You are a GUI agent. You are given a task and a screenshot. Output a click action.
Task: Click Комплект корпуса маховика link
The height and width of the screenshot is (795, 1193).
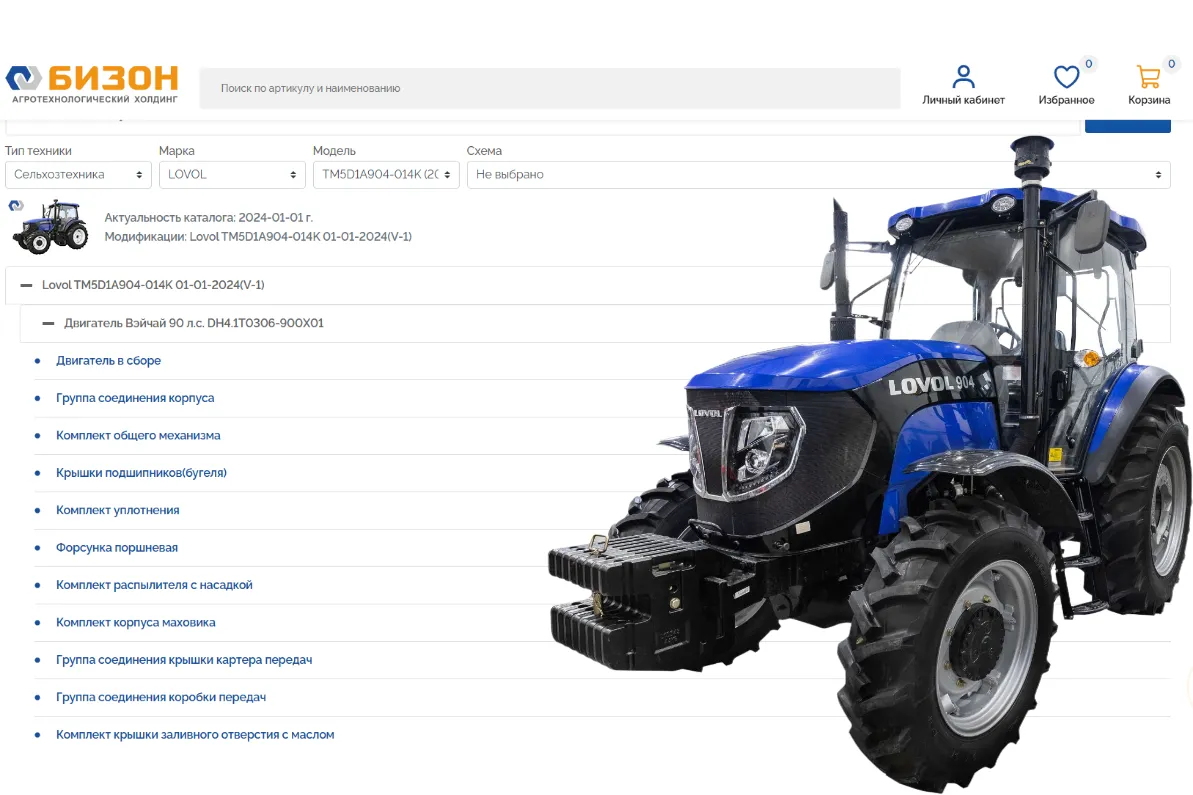(136, 623)
